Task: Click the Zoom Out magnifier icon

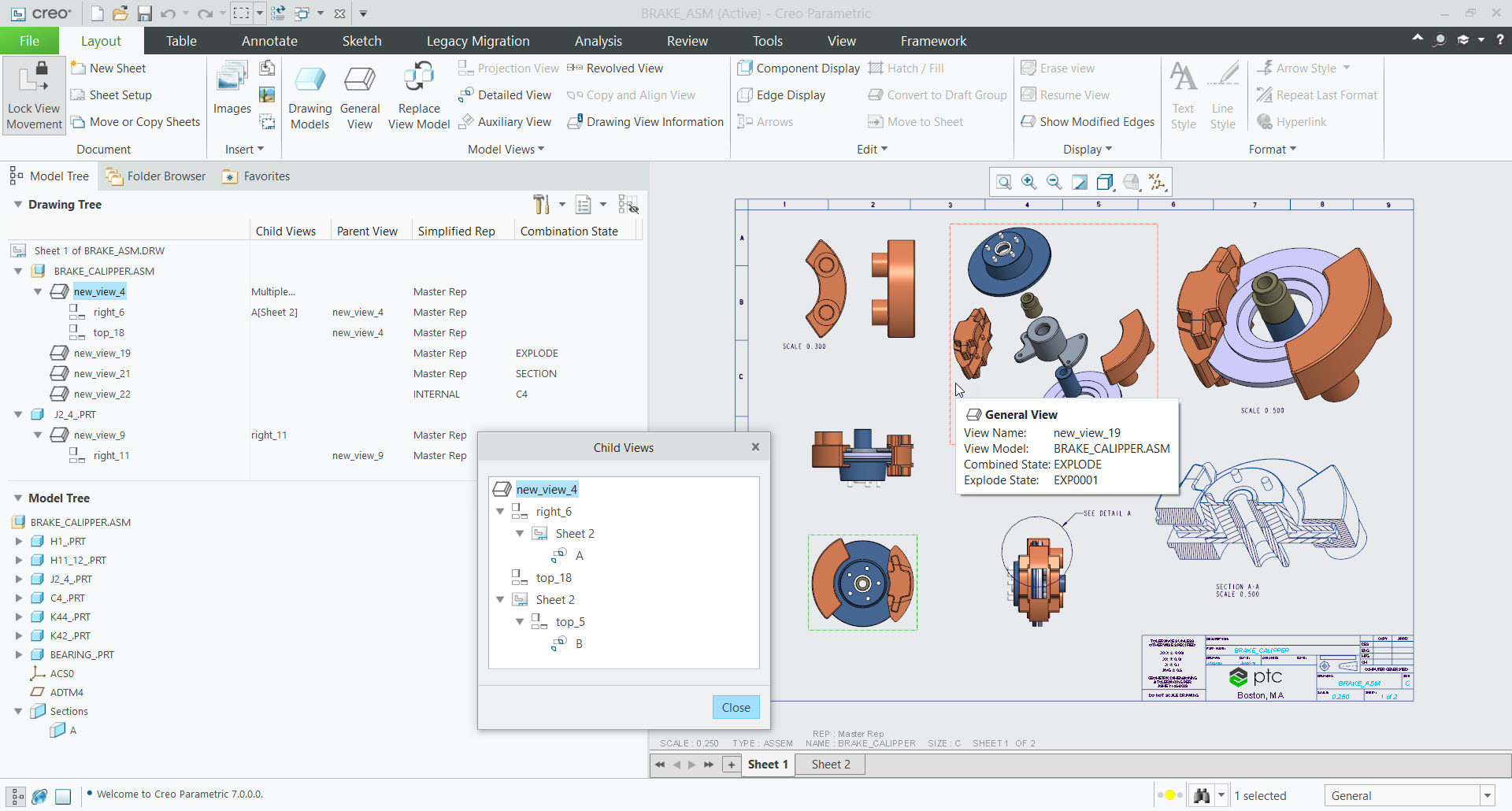Action: [x=1054, y=182]
